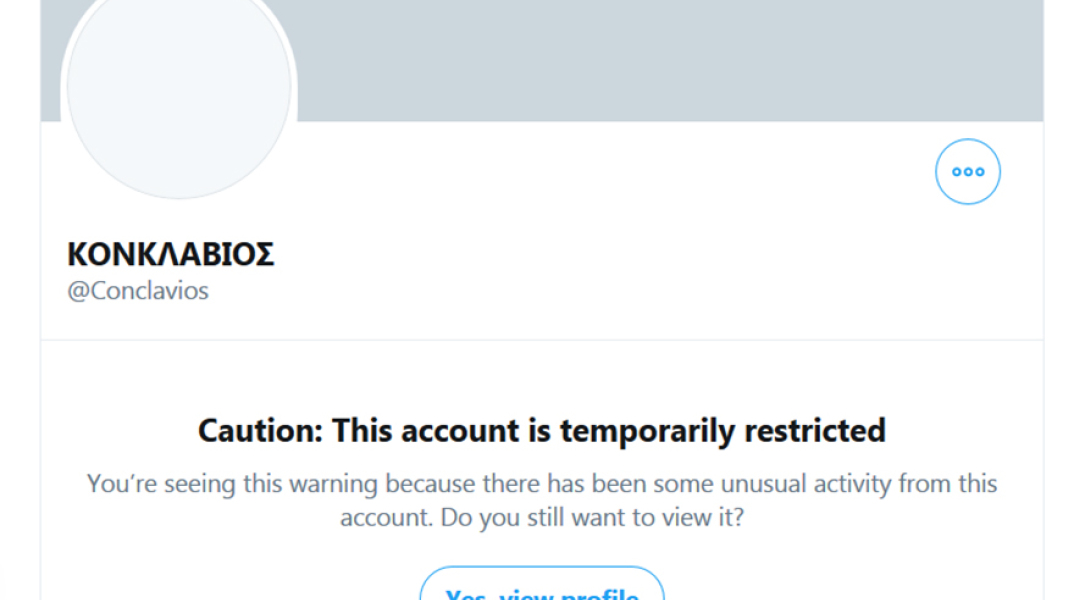Click the blank circular profile avatar

tap(179, 88)
